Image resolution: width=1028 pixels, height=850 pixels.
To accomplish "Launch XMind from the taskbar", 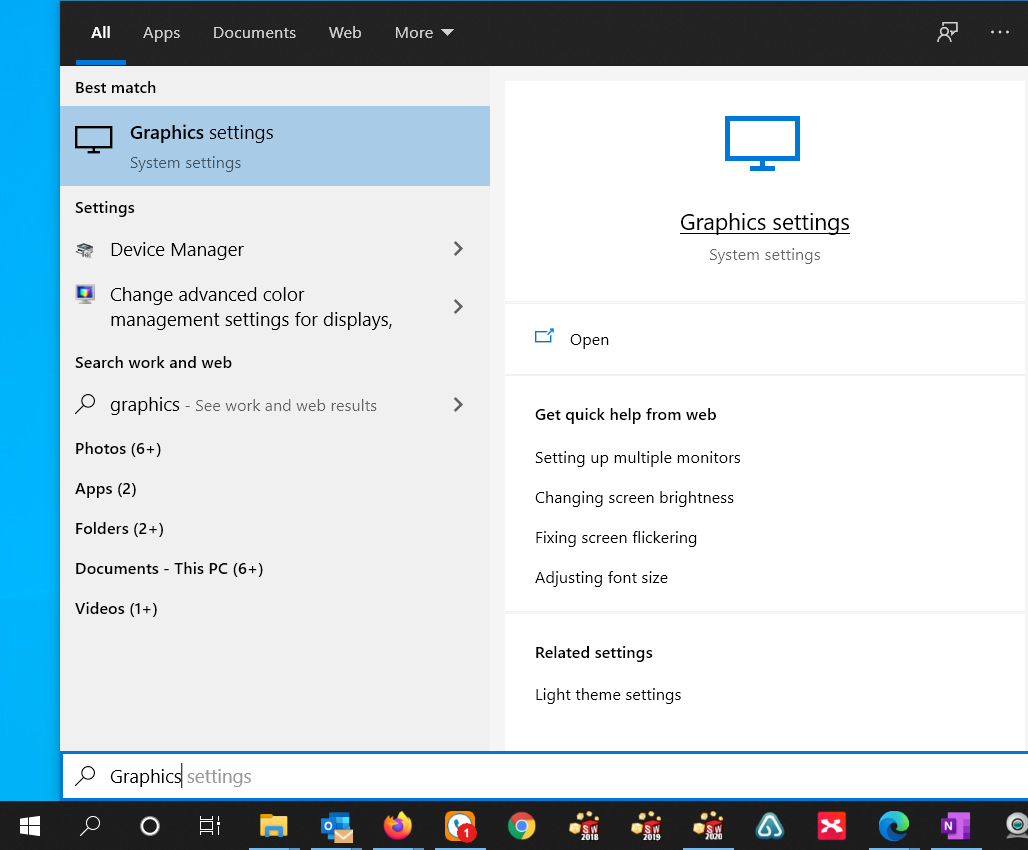I will [832, 827].
